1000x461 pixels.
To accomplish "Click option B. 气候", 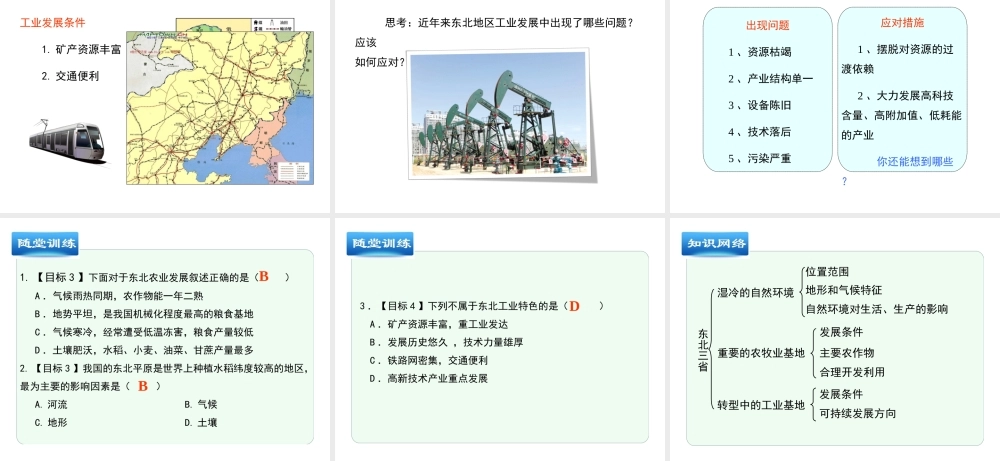I will pyautogui.click(x=201, y=404).
